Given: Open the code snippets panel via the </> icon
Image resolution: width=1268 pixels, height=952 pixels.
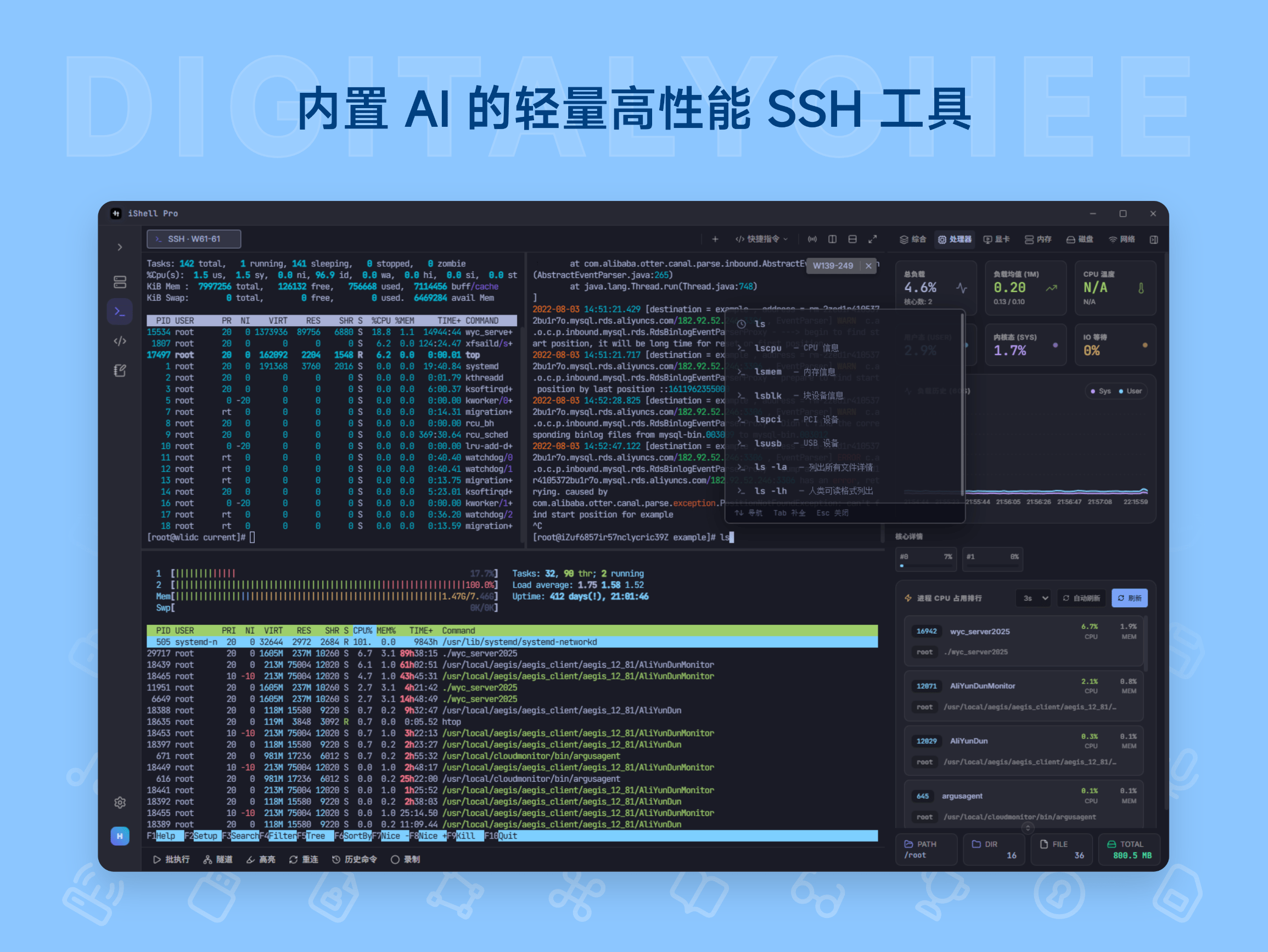Looking at the screenshot, I should coord(120,340).
